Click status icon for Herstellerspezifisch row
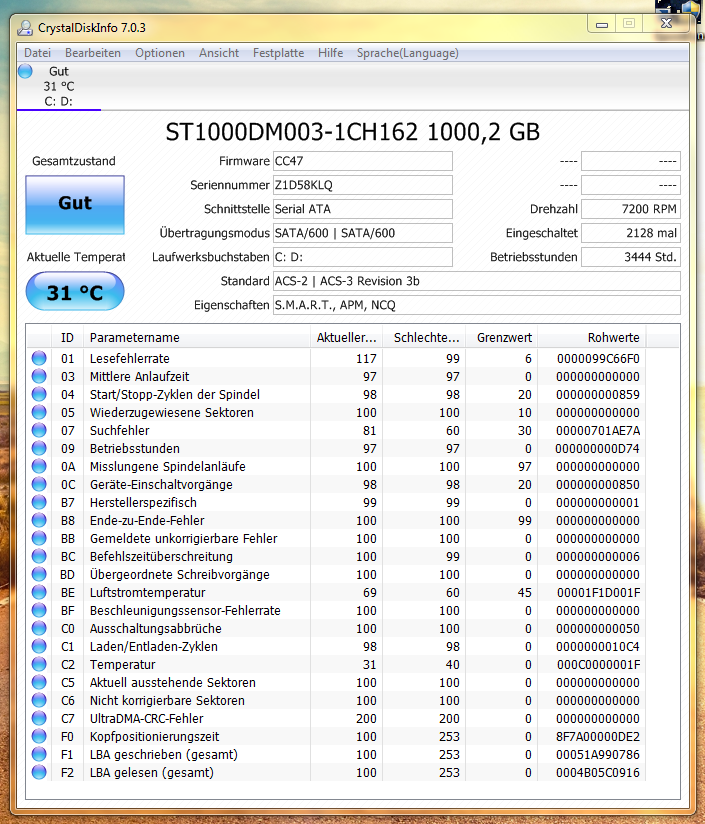705x824 pixels. coord(39,502)
